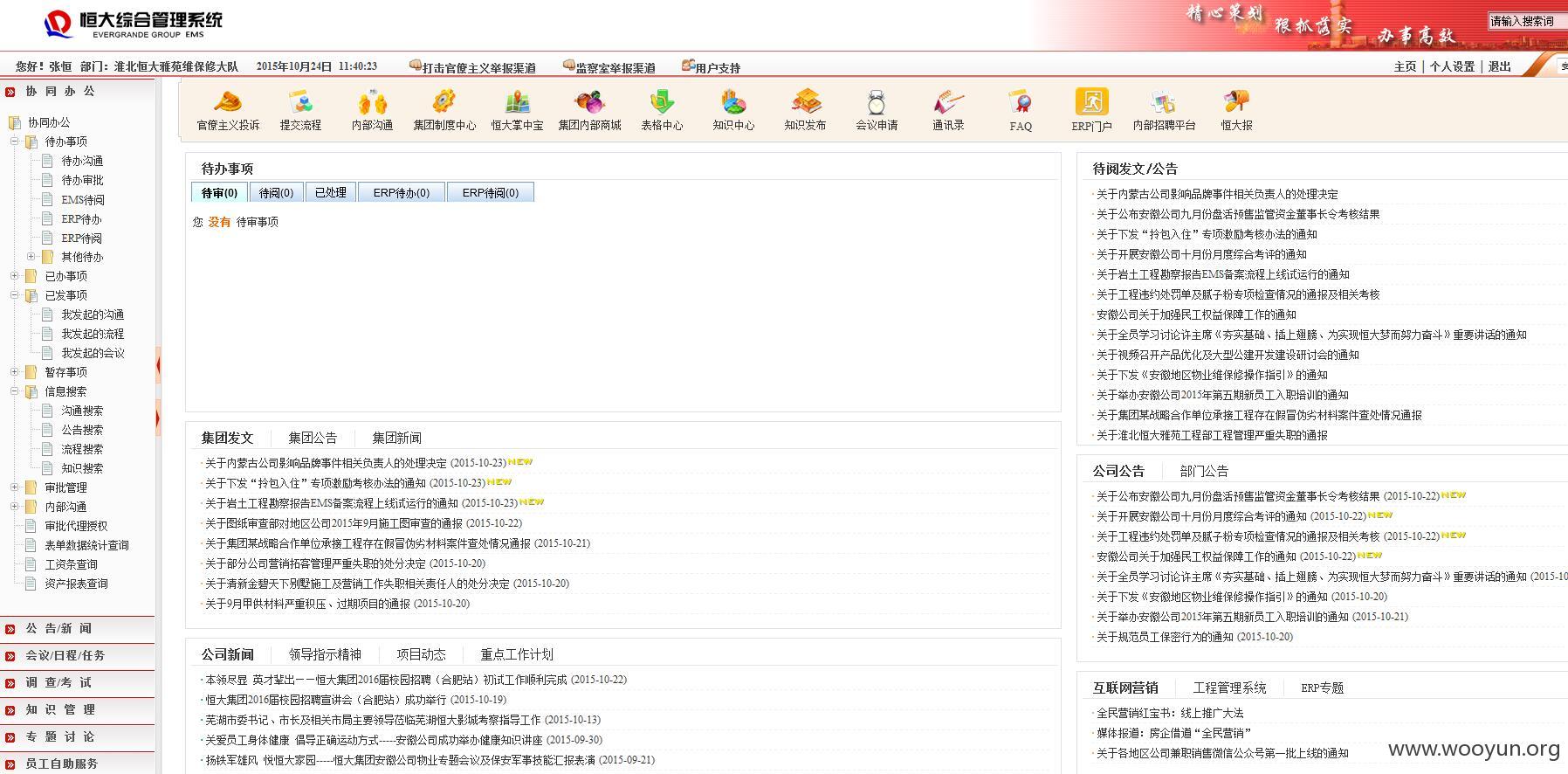
Task: Open 关于规范员工保密行为的通知
Action: [x=1165, y=637]
